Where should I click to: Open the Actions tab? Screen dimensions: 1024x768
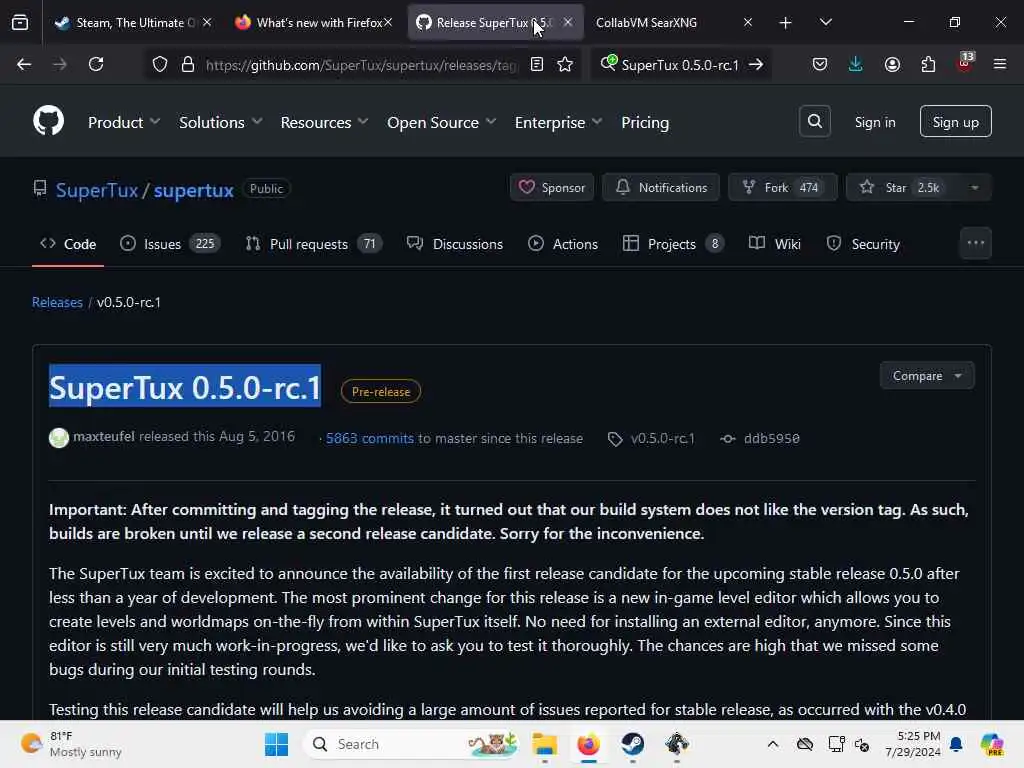[563, 244]
